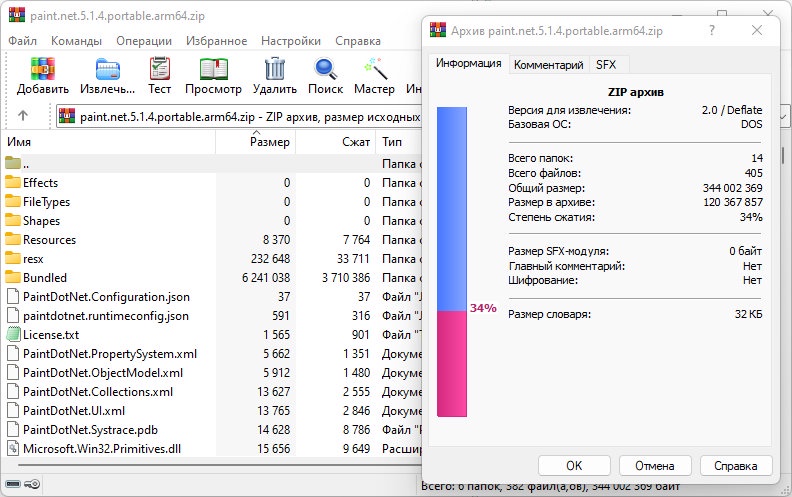Screen dimensions: 792x497
Task: Click the archive icon in the address bar
Action: 67,116
